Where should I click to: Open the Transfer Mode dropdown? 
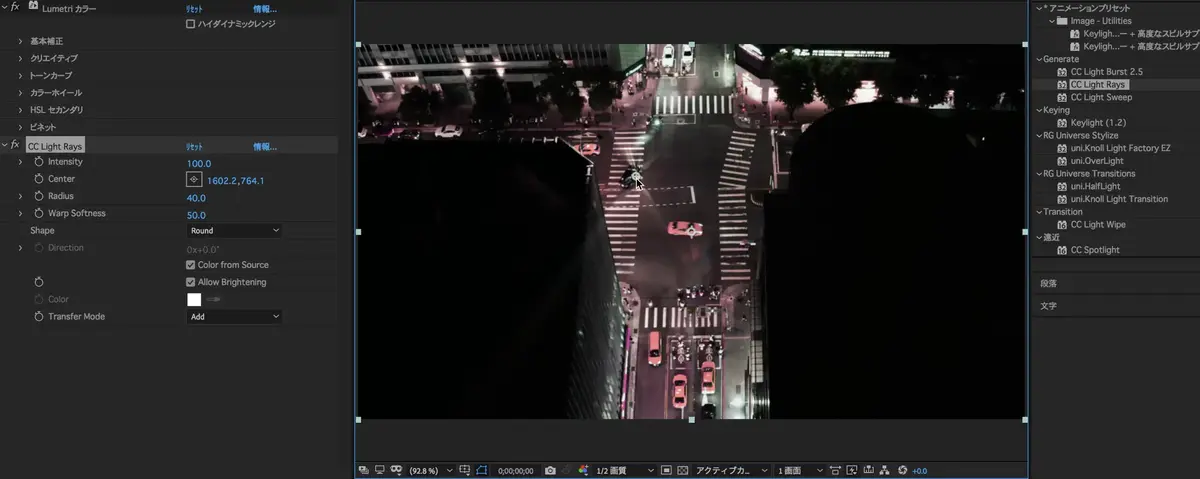point(234,317)
